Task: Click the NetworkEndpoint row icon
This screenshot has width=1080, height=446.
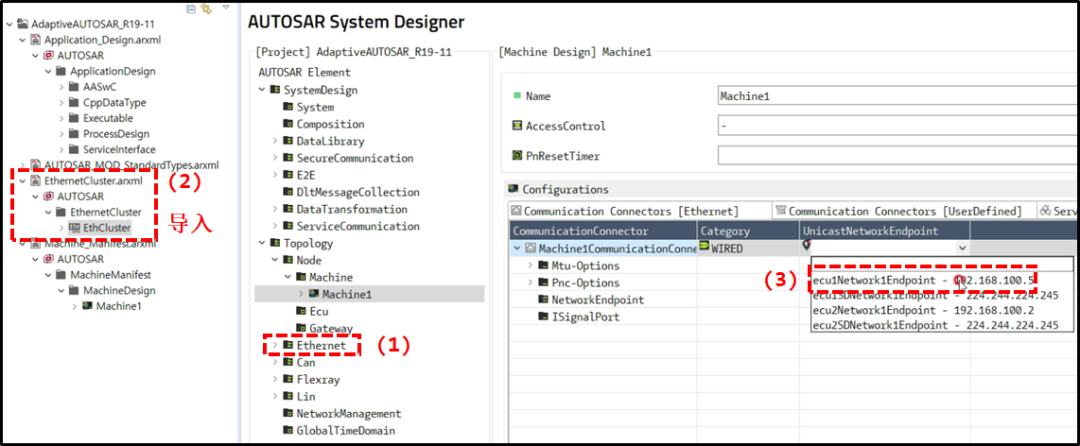Action: [x=543, y=299]
